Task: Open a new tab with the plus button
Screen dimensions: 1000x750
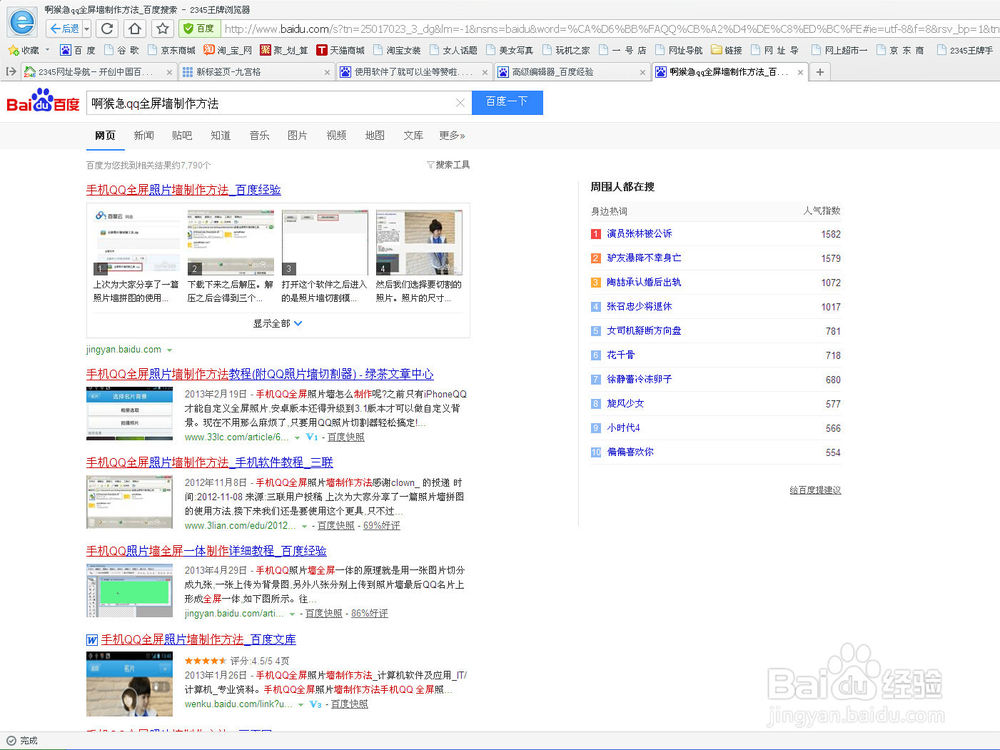Action: click(x=820, y=72)
